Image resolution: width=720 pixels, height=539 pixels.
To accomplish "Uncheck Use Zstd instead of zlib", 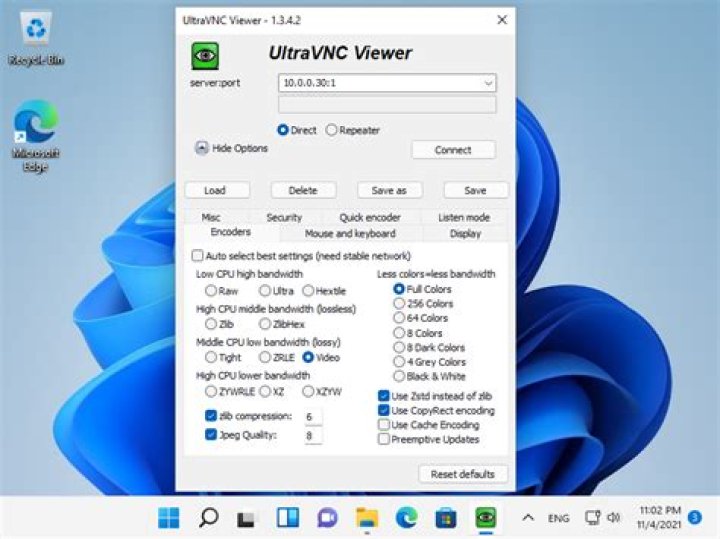I will coord(385,396).
